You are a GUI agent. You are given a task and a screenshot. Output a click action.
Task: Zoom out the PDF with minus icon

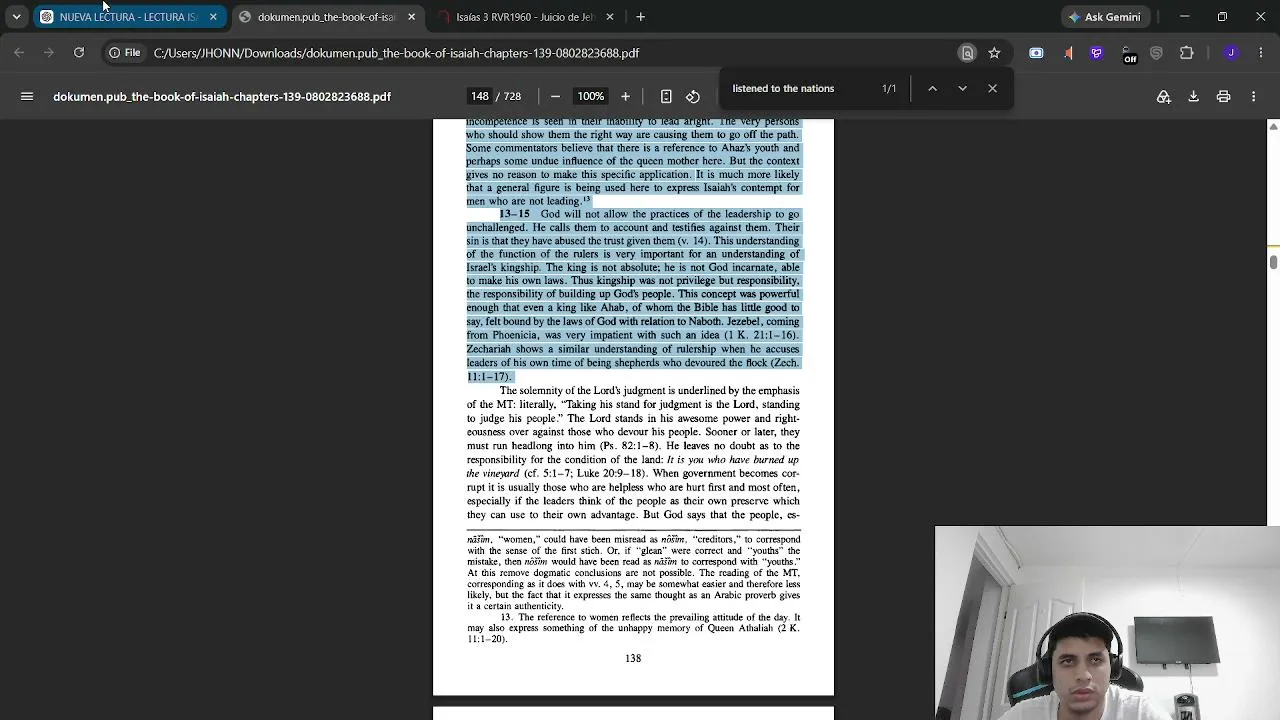tap(555, 96)
